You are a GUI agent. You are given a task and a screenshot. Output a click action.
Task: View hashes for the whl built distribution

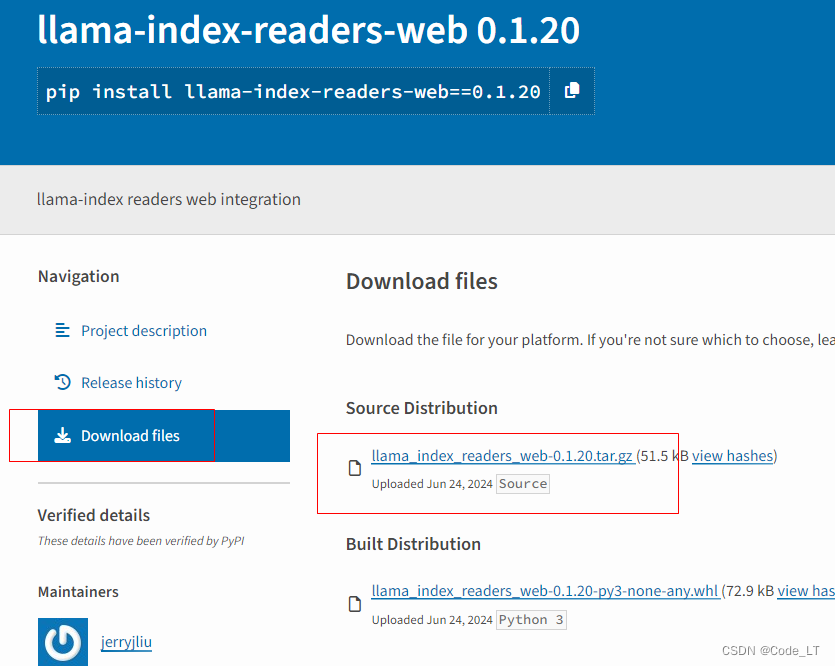coord(806,591)
